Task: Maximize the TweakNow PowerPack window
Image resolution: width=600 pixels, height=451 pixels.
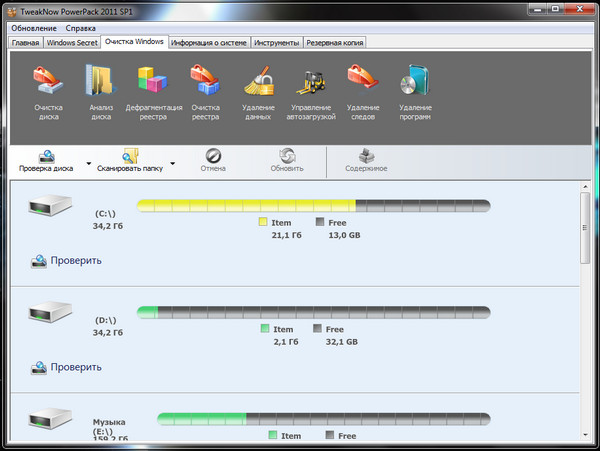Action: click(555, 9)
